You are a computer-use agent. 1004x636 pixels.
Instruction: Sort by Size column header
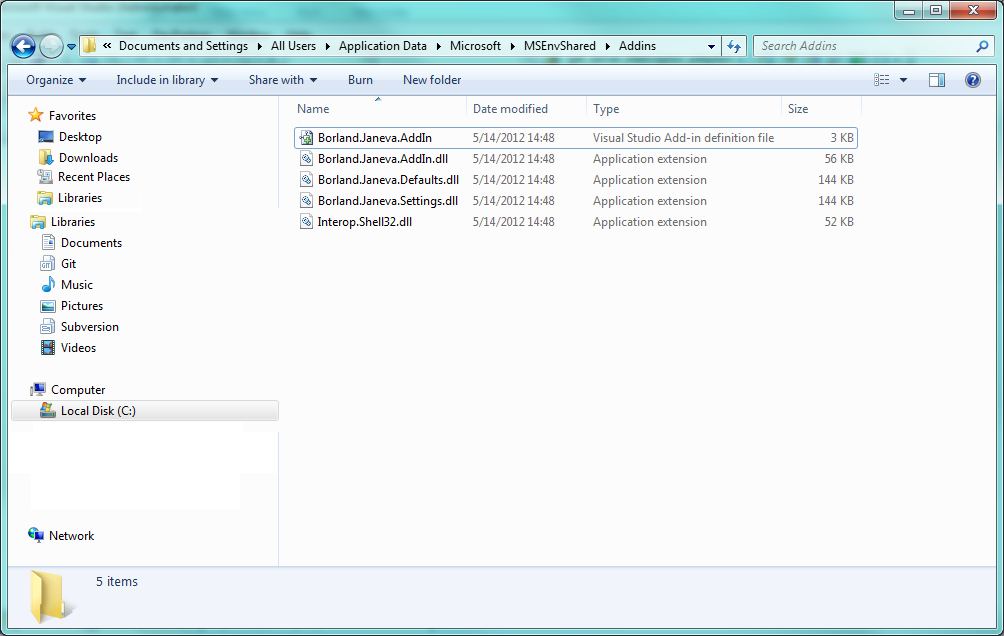tap(822, 109)
